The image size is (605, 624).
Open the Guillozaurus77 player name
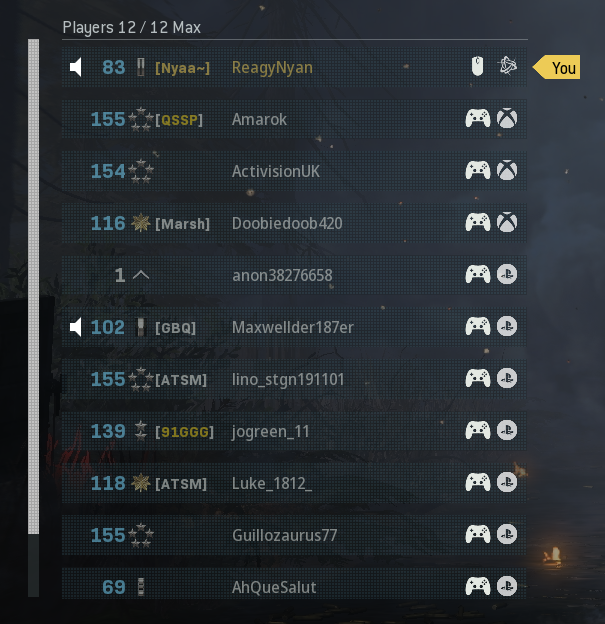coord(285,535)
